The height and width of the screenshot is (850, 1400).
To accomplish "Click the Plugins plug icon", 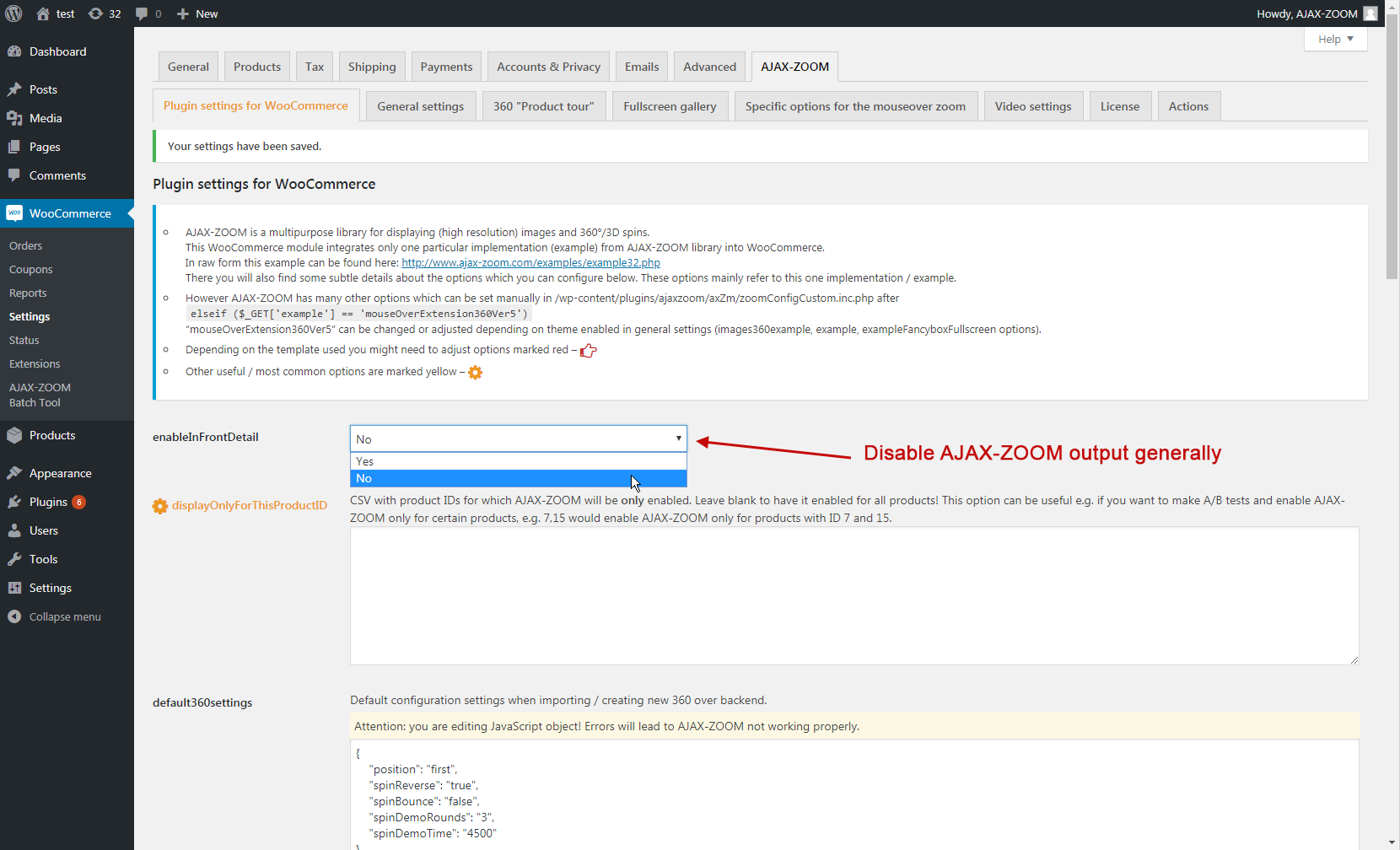I will [14, 502].
